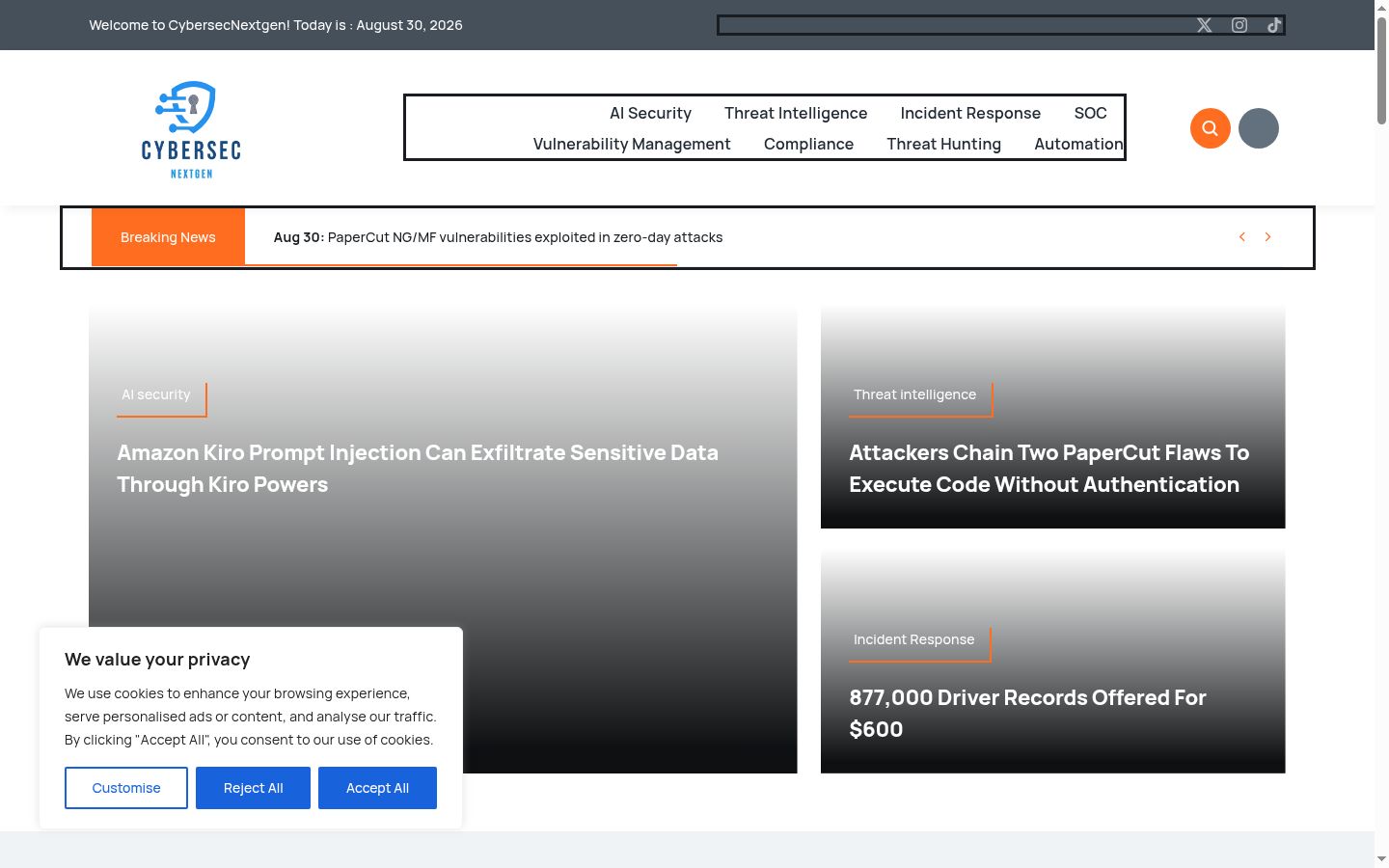1389x868 pixels.
Task: Open the Instagram social link
Action: [1239, 25]
